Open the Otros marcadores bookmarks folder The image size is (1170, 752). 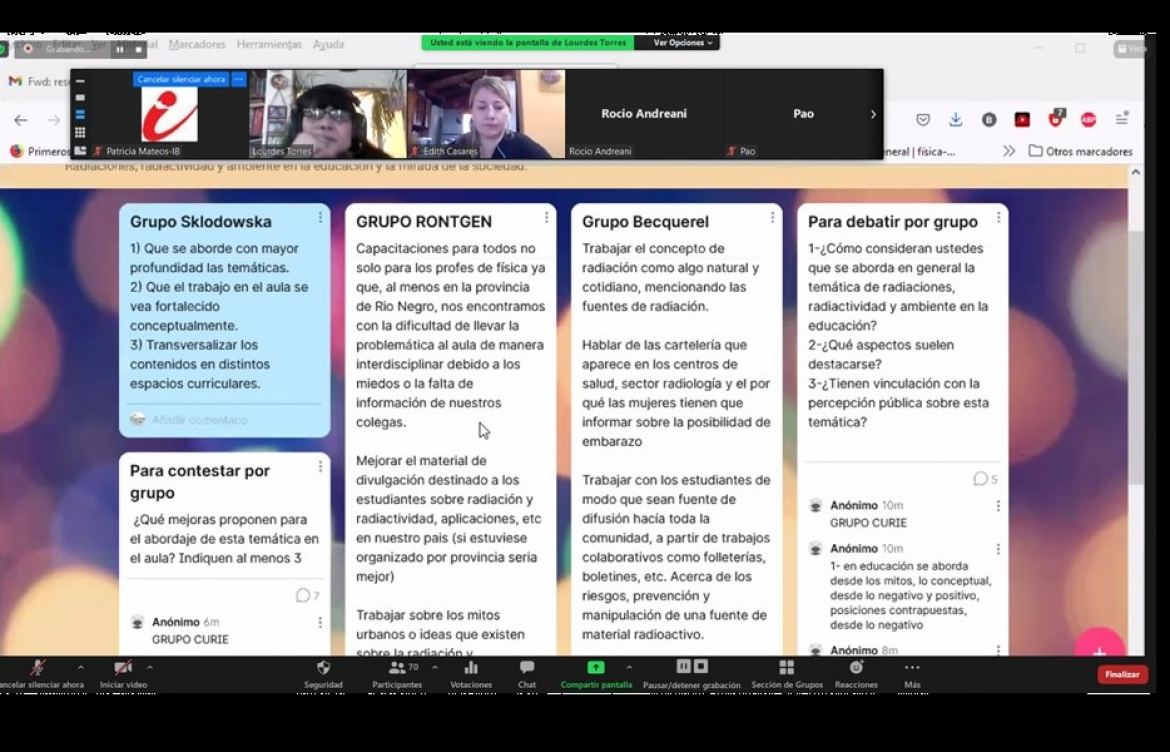point(1080,151)
